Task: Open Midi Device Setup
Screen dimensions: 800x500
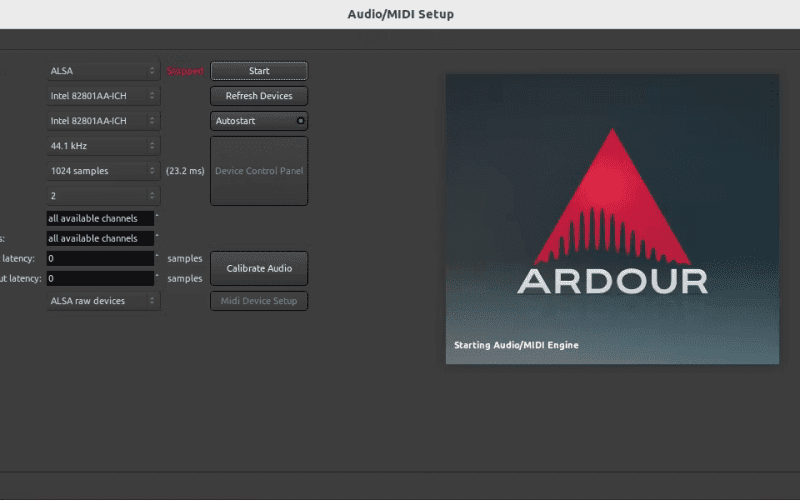Action: (259, 301)
